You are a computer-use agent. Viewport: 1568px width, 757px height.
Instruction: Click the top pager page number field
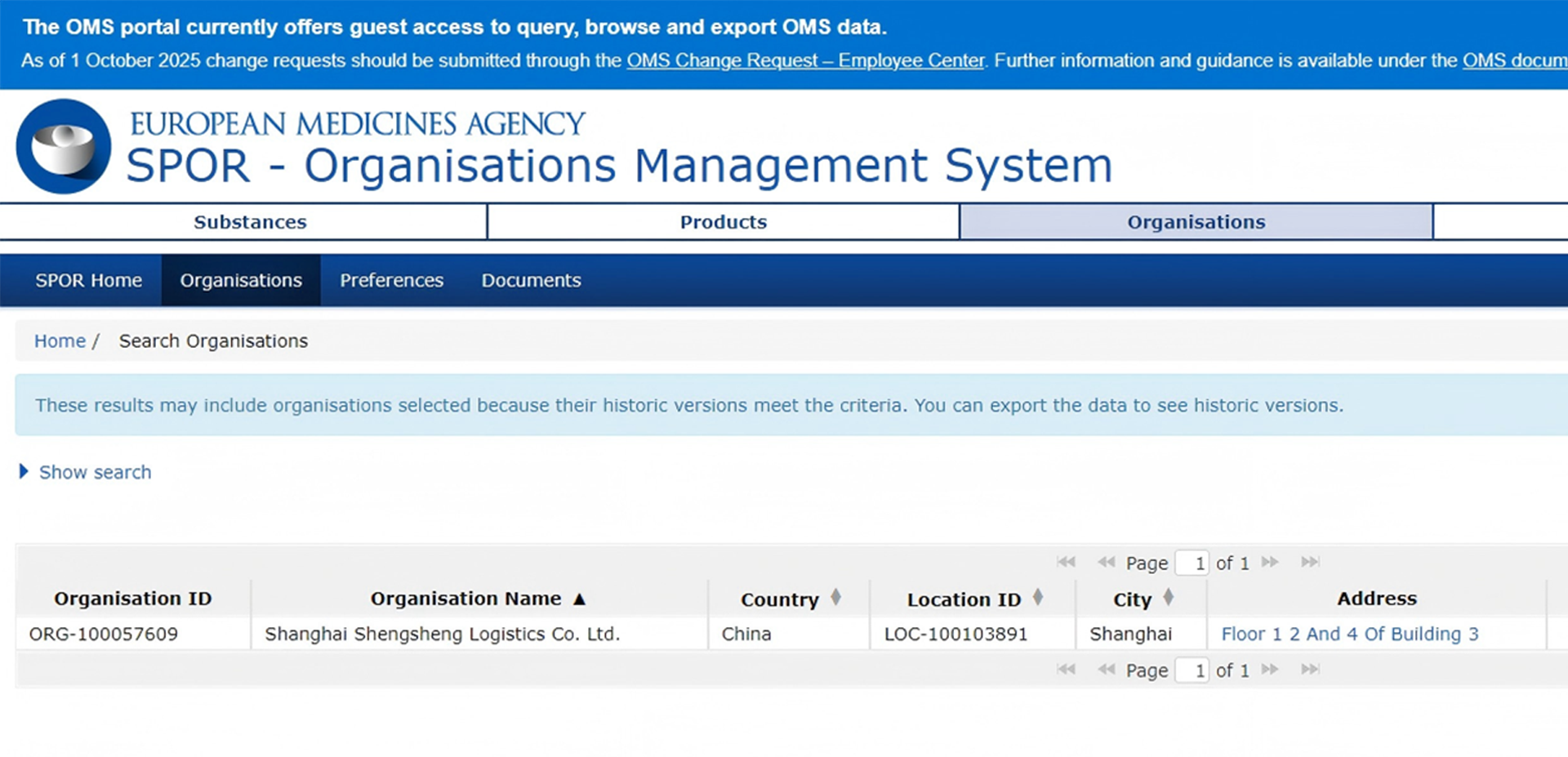tap(1192, 563)
